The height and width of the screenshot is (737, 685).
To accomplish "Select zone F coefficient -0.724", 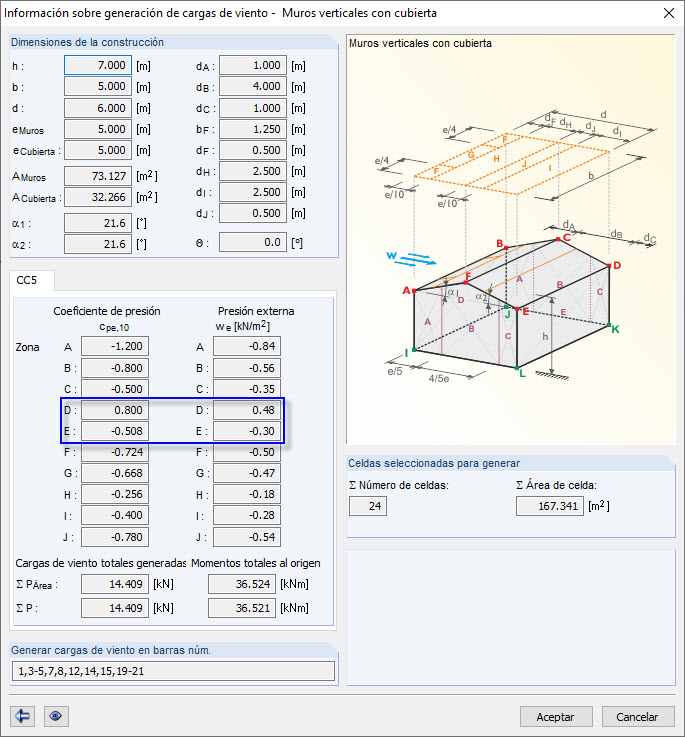I will (x=115, y=452).
